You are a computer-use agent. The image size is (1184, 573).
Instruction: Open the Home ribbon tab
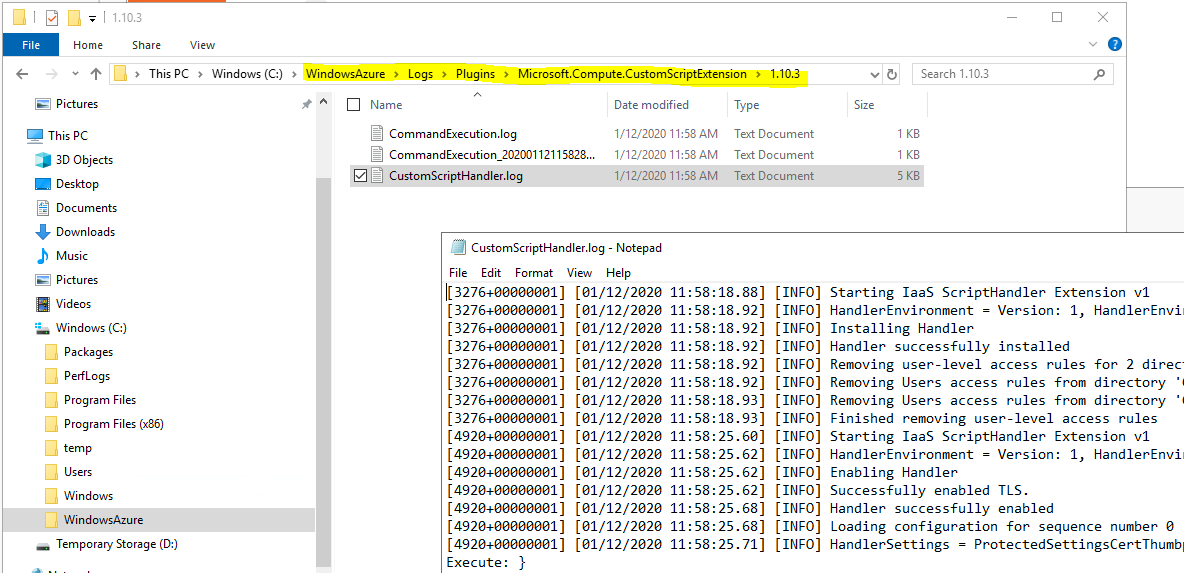point(88,45)
